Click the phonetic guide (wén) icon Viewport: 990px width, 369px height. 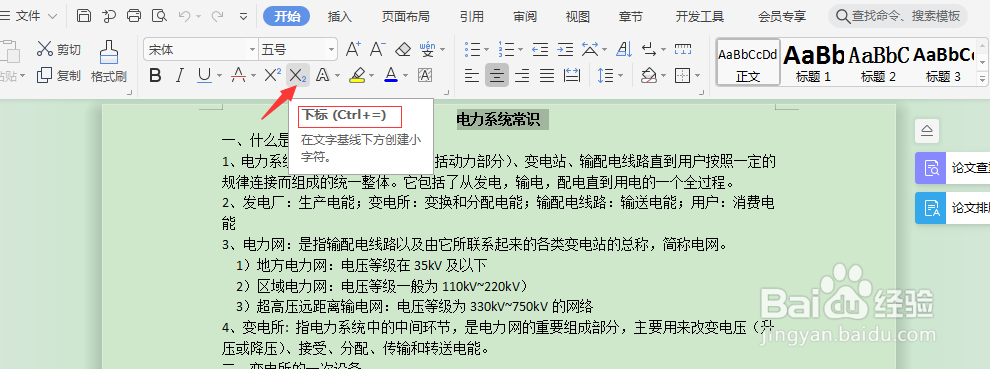427,49
